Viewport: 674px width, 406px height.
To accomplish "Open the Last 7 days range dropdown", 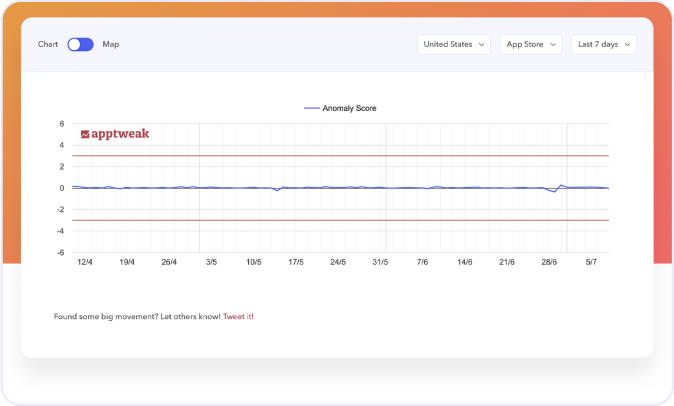I will [603, 44].
